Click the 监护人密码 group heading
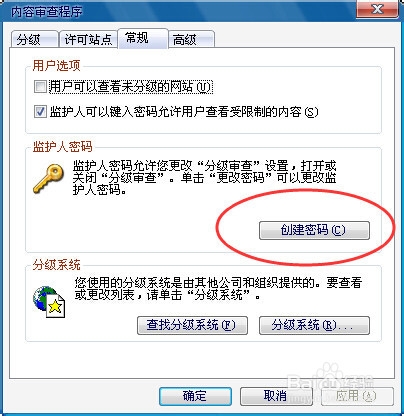This screenshot has height=416, width=404. coord(62,147)
